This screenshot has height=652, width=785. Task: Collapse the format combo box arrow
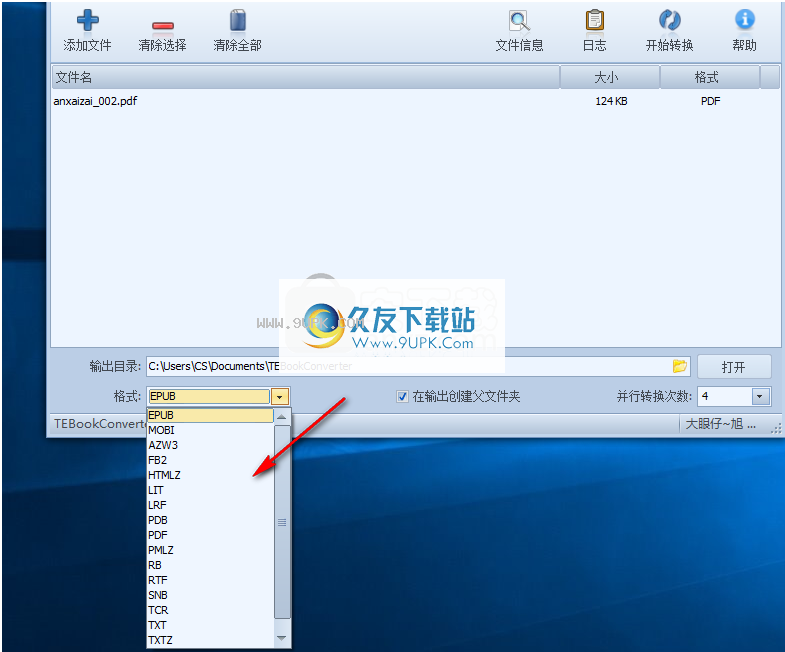click(280, 397)
